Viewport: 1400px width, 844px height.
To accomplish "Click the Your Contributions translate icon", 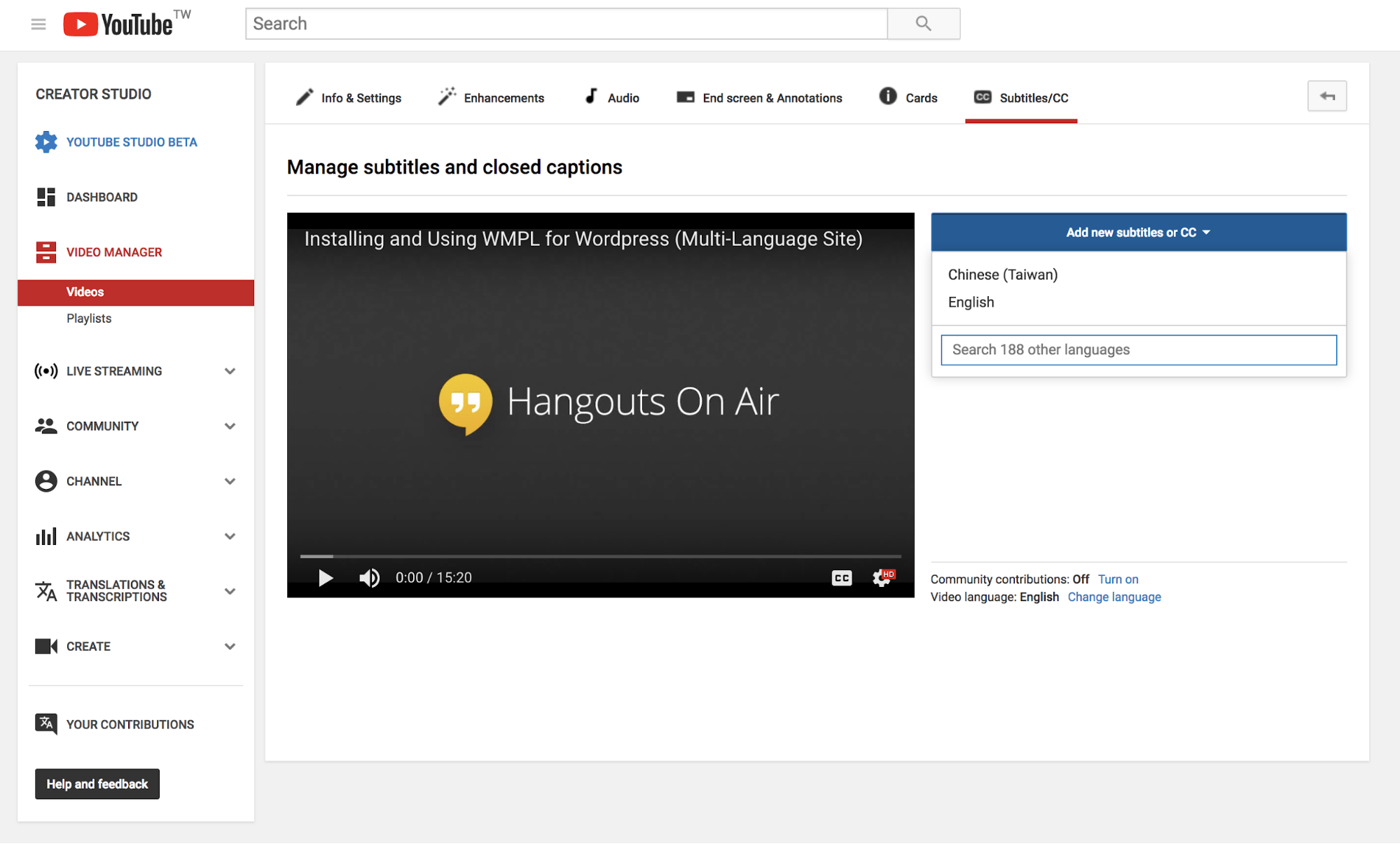I will (46, 724).
